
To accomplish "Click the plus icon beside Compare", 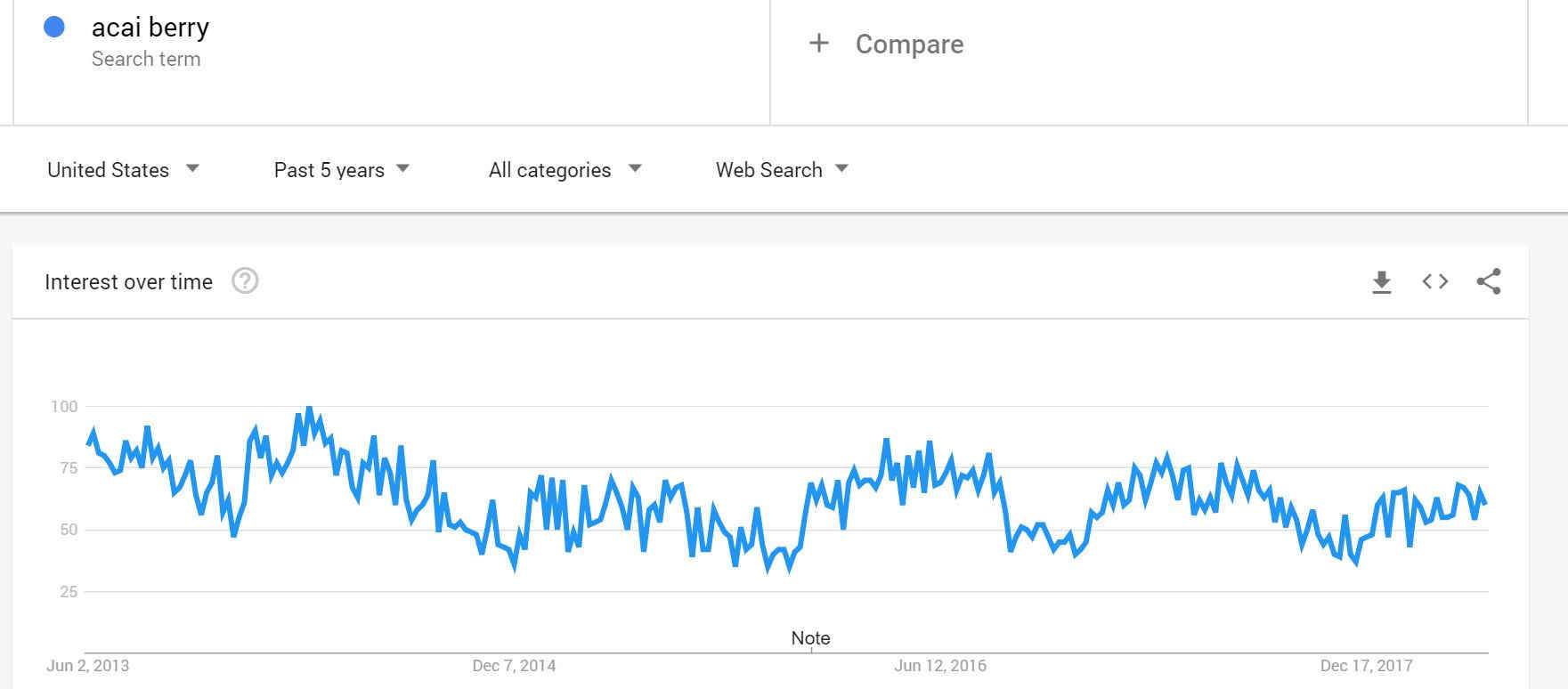I will point(818,44).
